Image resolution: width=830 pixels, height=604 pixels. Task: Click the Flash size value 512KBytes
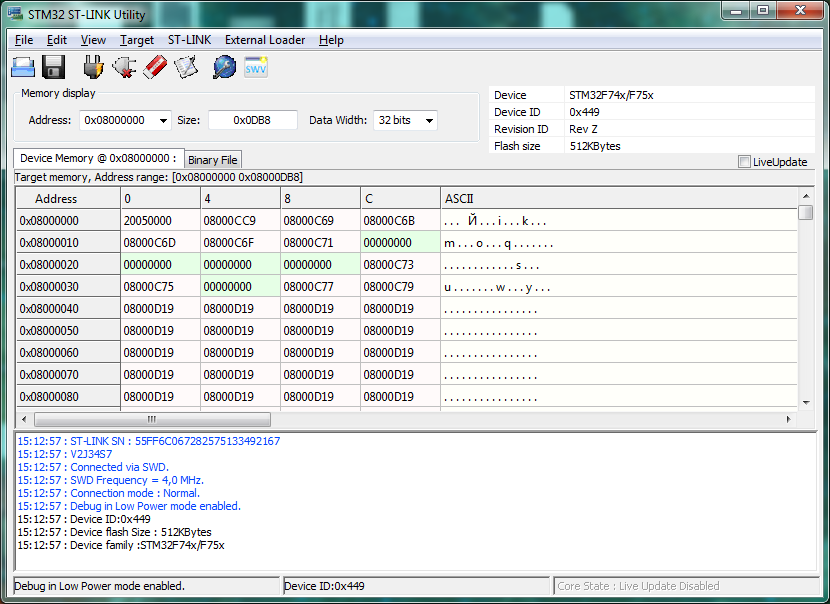click(594, 146)
